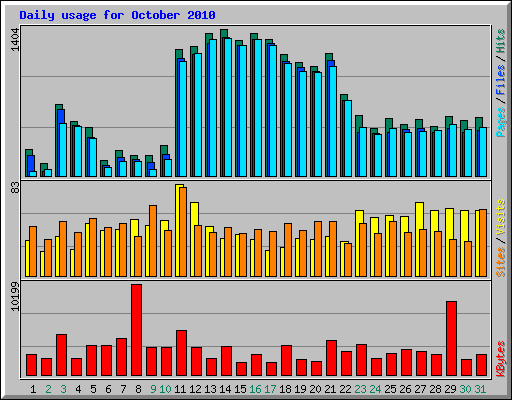Image resolution: width=512 pixels, height=400 pixels.
Task: Click day "22" on the x-axis
Action: click(345, 389)
